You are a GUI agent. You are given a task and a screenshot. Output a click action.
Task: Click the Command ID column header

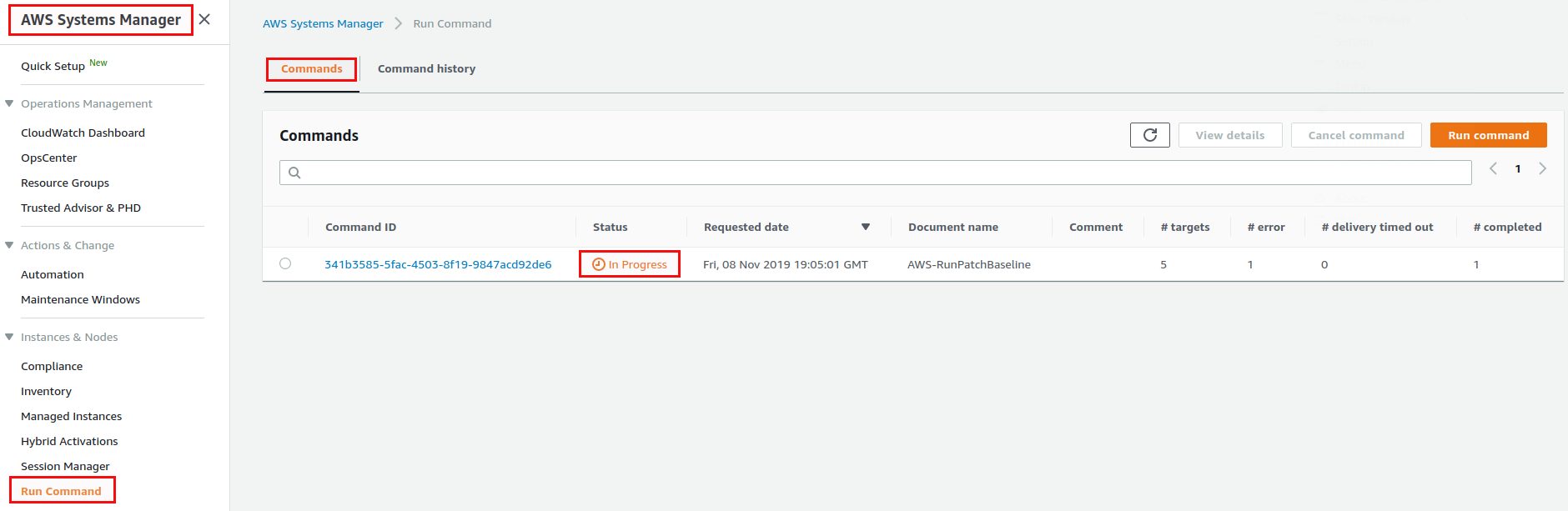(360, 227)
